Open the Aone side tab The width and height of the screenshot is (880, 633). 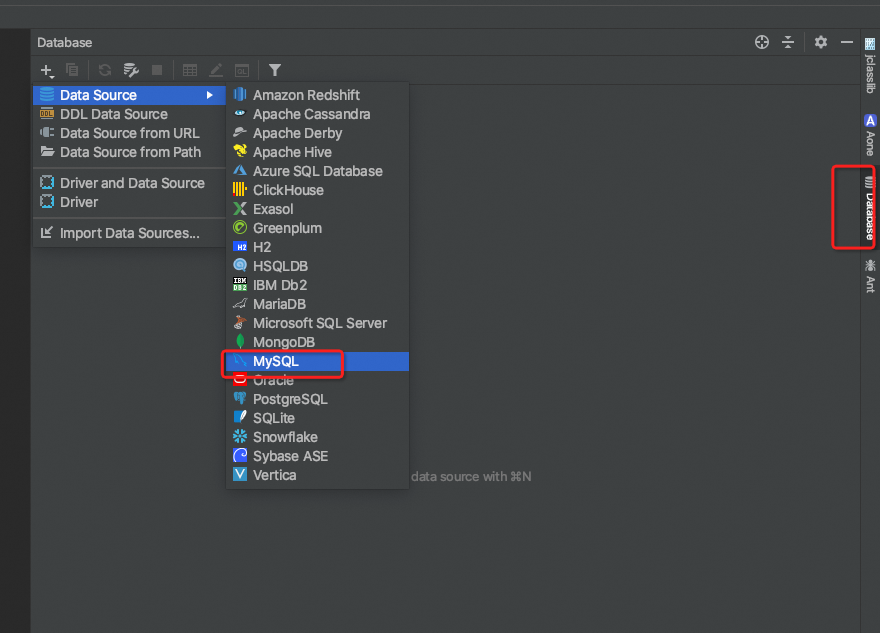pos(870,135)
